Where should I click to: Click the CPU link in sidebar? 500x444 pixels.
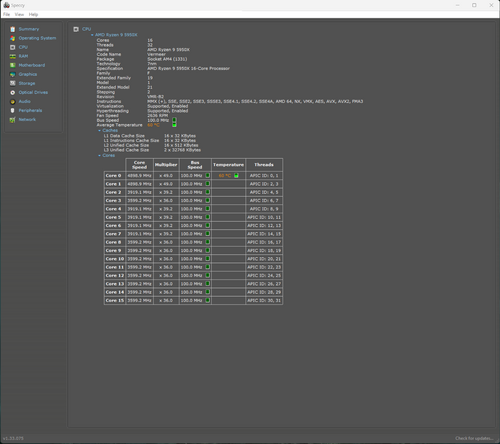click(23, 47)
